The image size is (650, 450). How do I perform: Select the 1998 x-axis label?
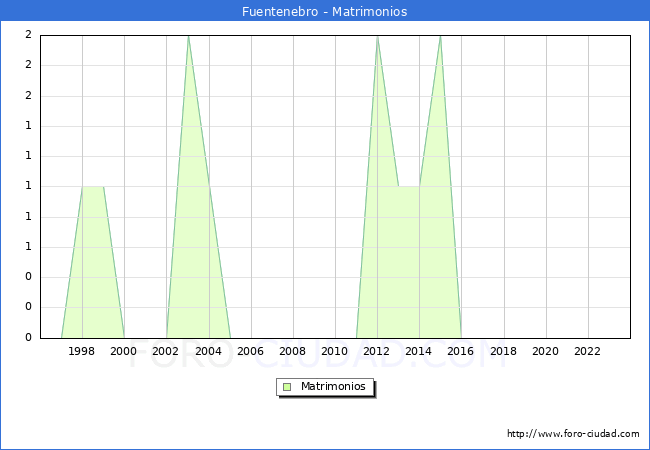[81, 351]
